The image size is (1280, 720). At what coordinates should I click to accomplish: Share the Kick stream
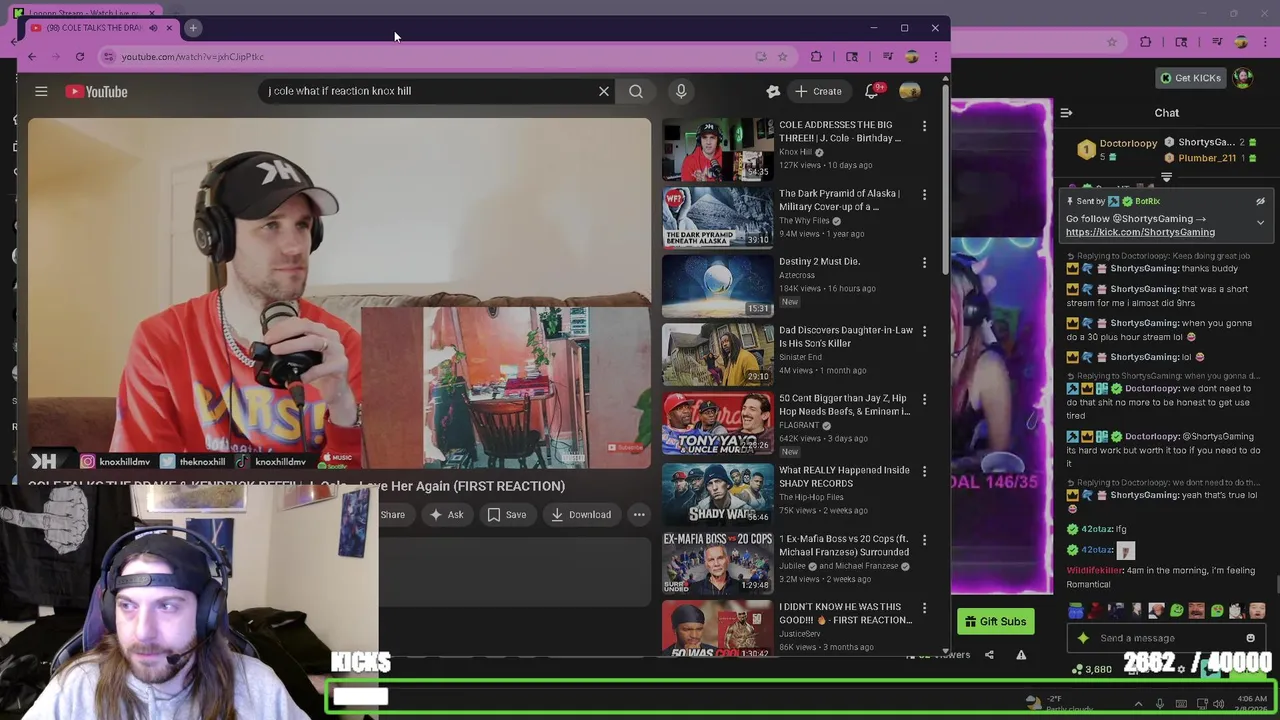pyautogui.click(x=989, y=655)
